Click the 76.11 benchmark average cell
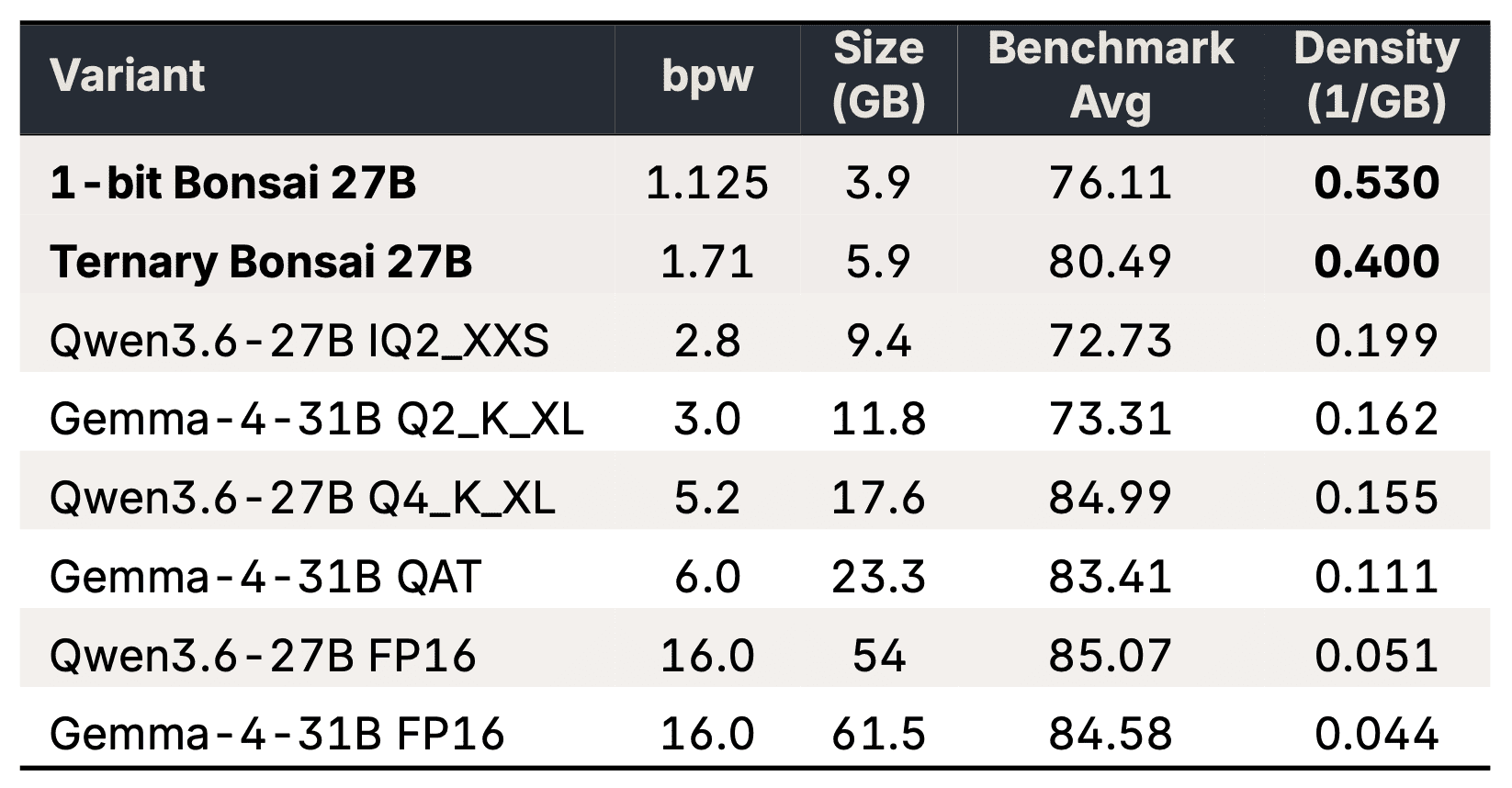The height and width of the screenshot is (788, 1512). [x=1111, y=183]
